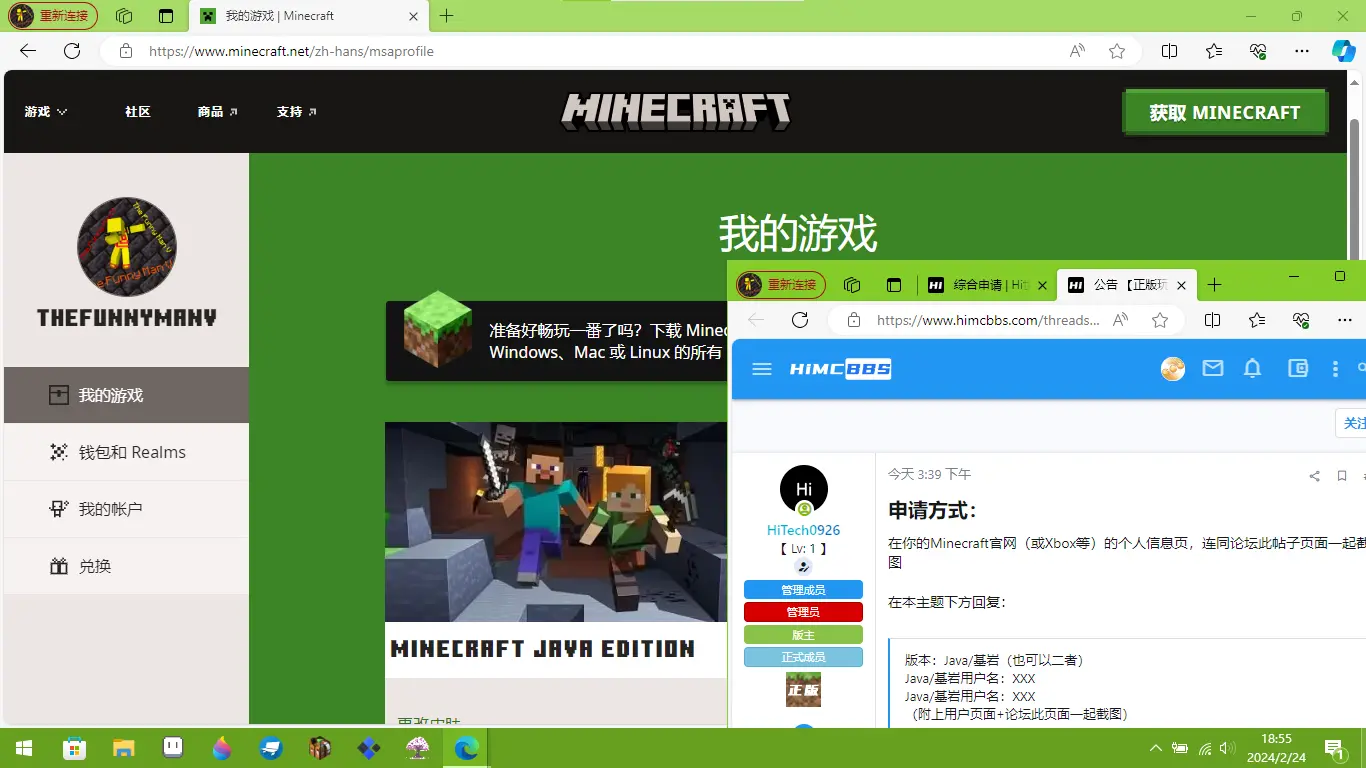Open the three-dot overflow menu on HiMCBBS
This screenshot has height=768, width=1366.
[1335, 368]
